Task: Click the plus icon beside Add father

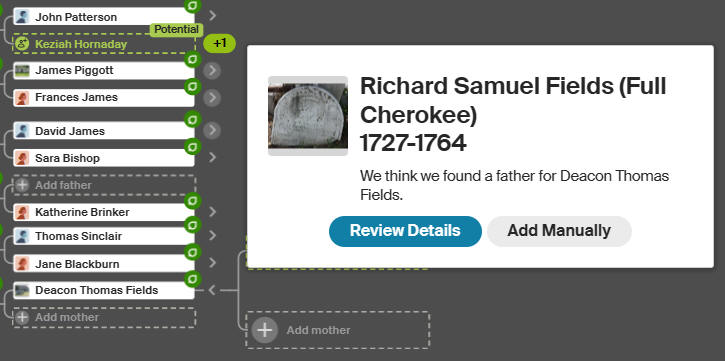Action: pyautogui.click(x=22, y=185)
